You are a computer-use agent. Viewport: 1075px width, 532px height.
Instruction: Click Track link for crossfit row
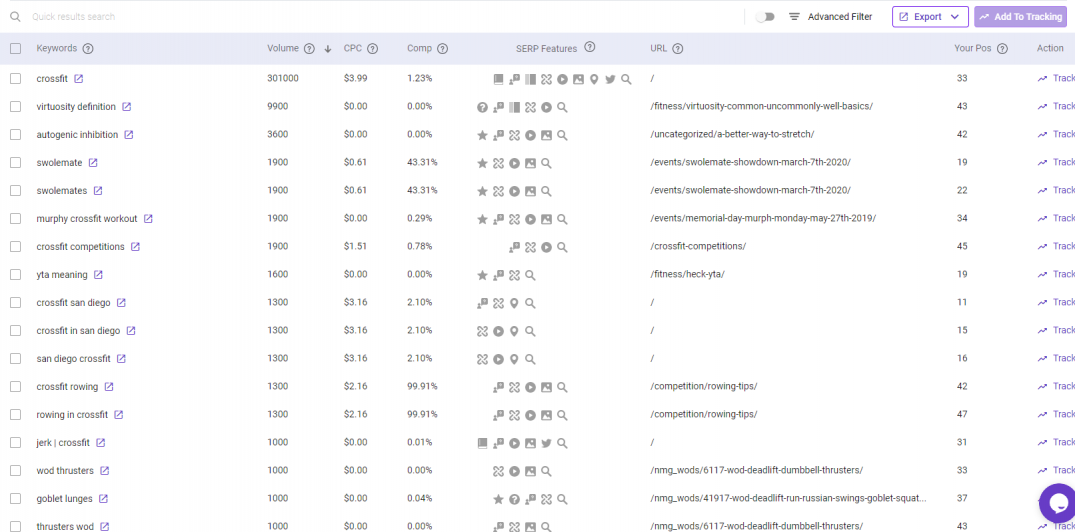1056,78
